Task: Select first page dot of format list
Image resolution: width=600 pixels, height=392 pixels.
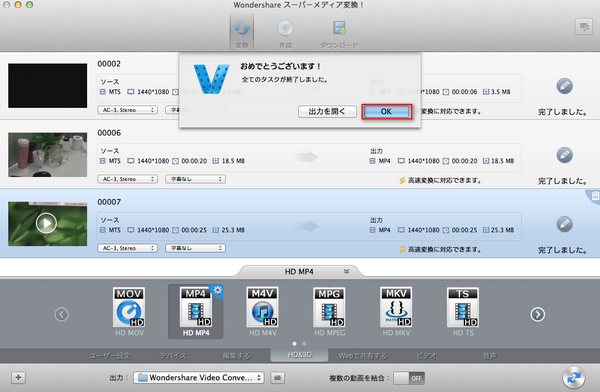Action: click(x=294, y=343)
